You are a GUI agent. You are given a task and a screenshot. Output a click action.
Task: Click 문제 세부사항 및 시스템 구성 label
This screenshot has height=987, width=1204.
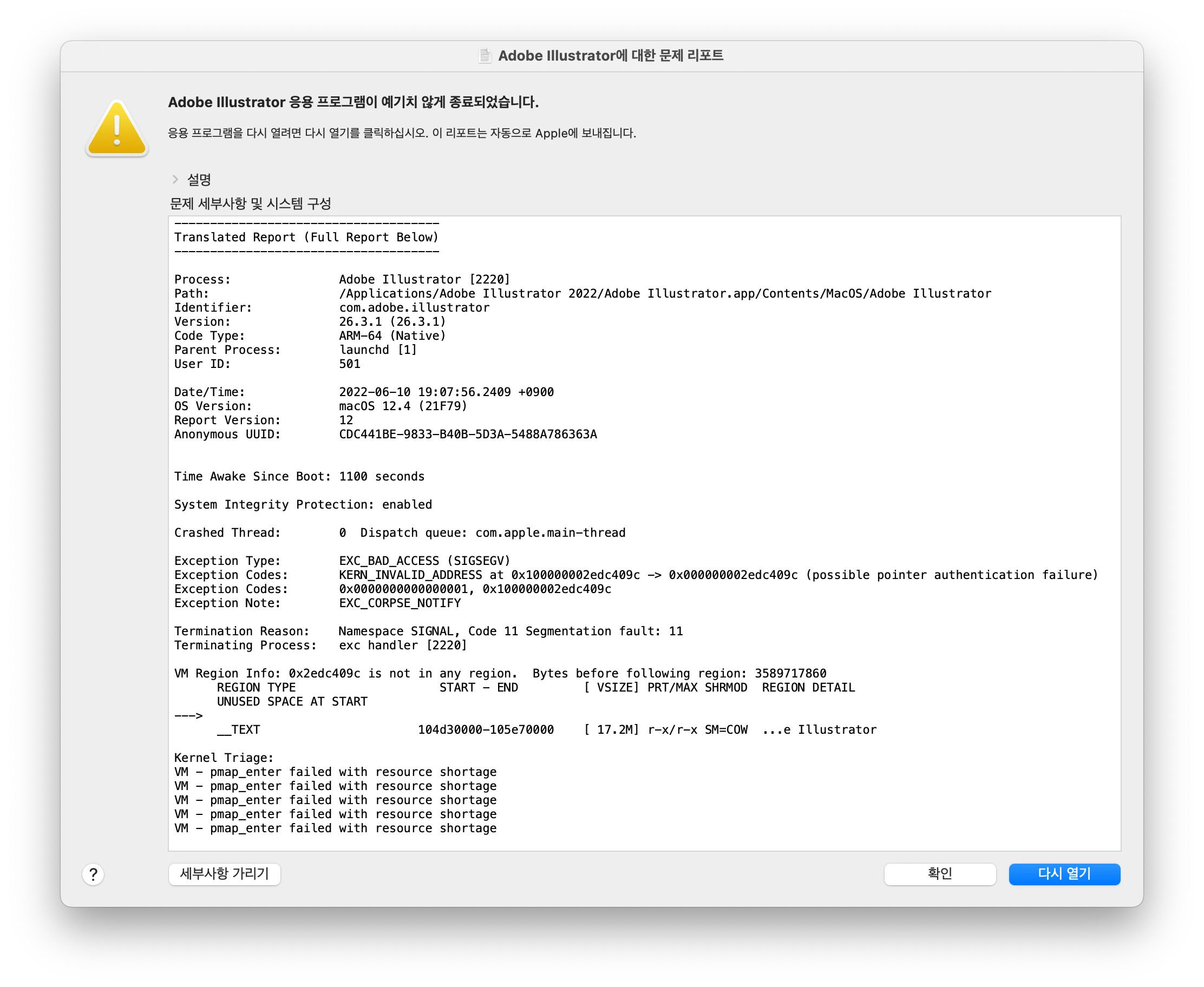pyautogui.click(x=250, y=203)
